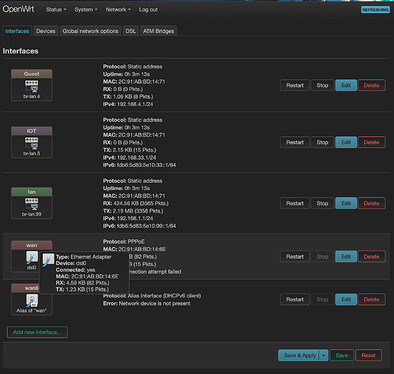Click the Interfaces section heading

pyautogui.click(x=21, y=51)
